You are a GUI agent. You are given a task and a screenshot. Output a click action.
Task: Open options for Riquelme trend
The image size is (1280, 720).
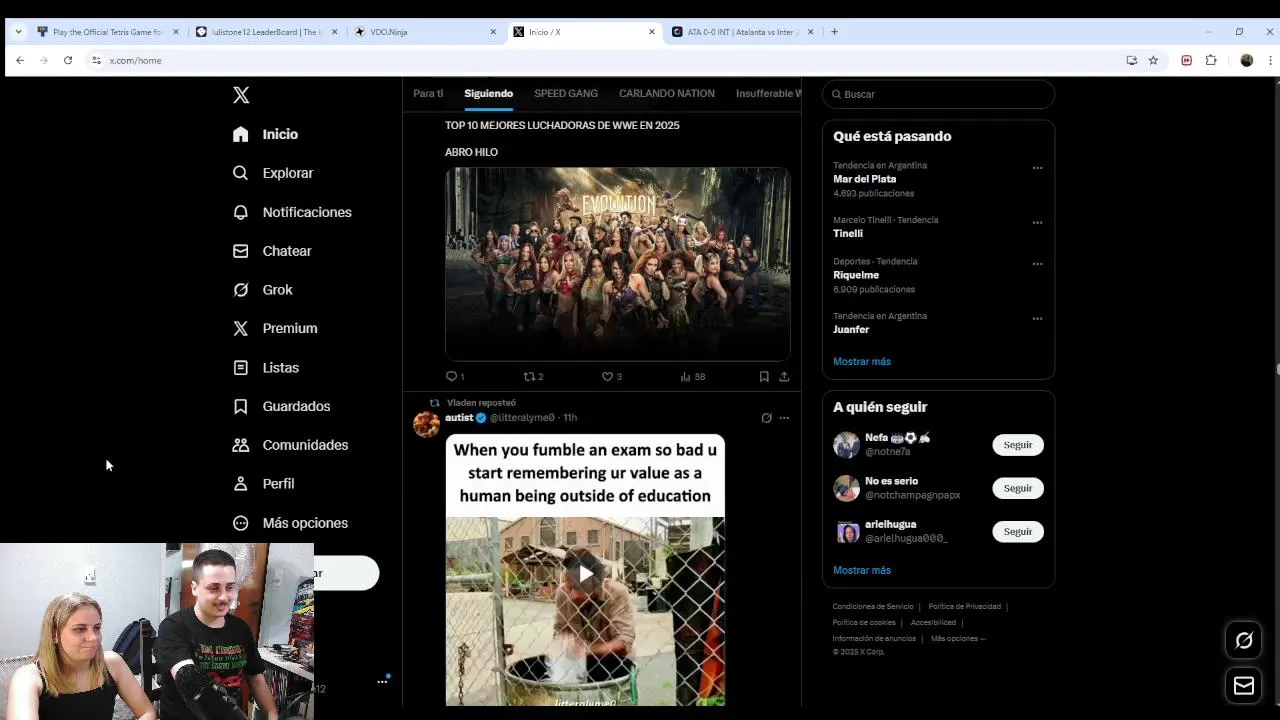(x=1037, y=264)
